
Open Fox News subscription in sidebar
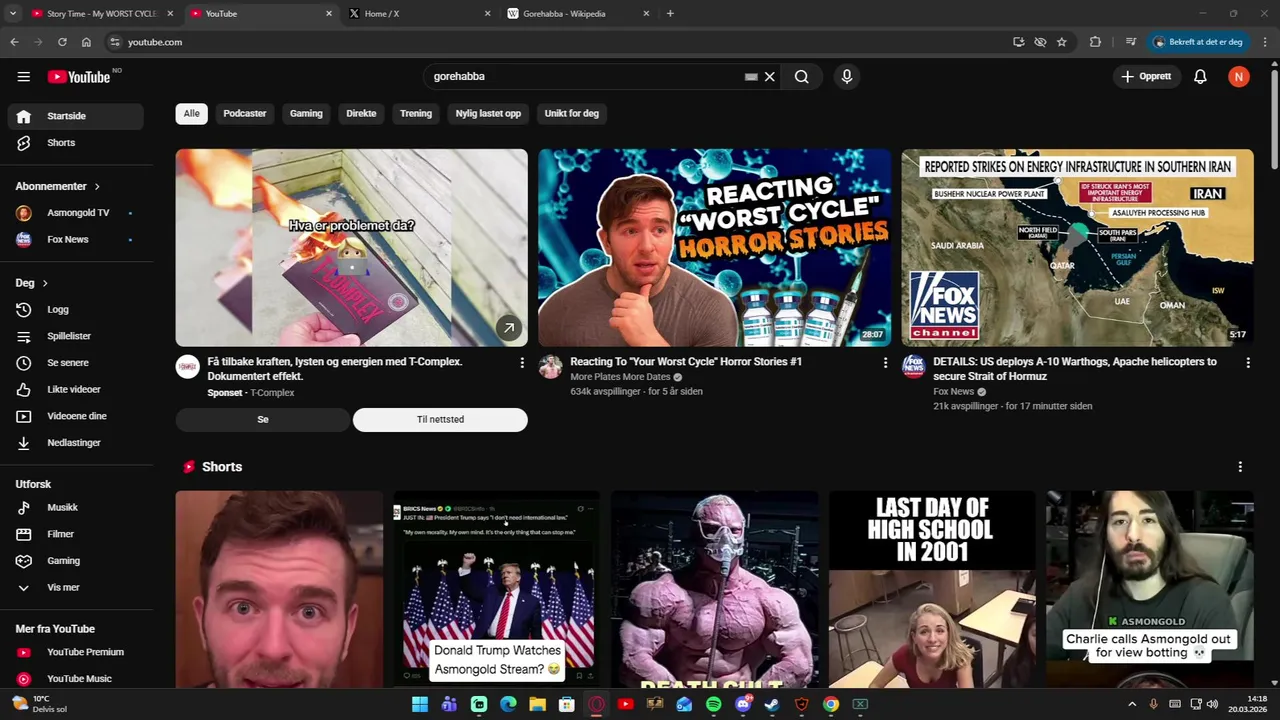[x=76, y=240]
